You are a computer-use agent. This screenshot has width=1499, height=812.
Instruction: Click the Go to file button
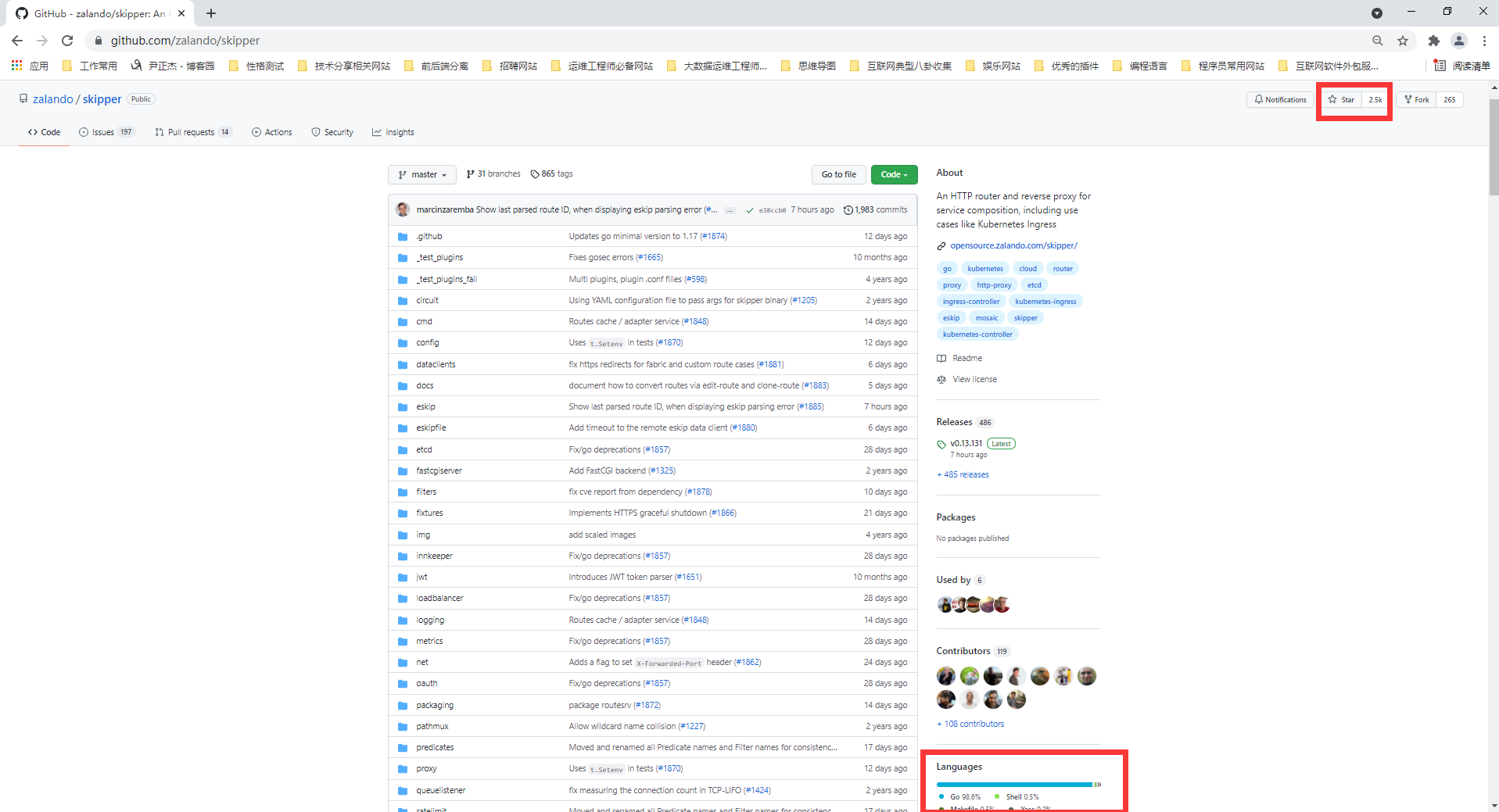pos(838,174)
